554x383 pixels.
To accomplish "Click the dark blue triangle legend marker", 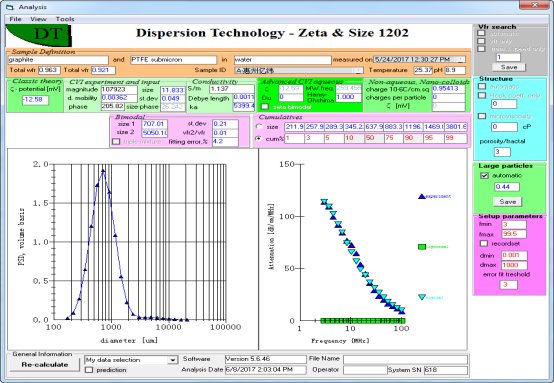I will click(x=422, y=196).
